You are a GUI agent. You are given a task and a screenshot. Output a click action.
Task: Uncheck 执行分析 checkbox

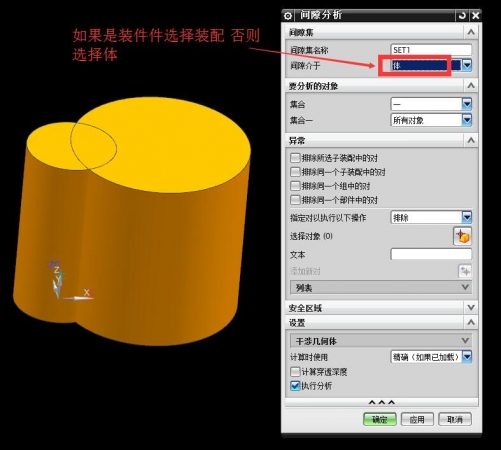(x=295, y=386)
